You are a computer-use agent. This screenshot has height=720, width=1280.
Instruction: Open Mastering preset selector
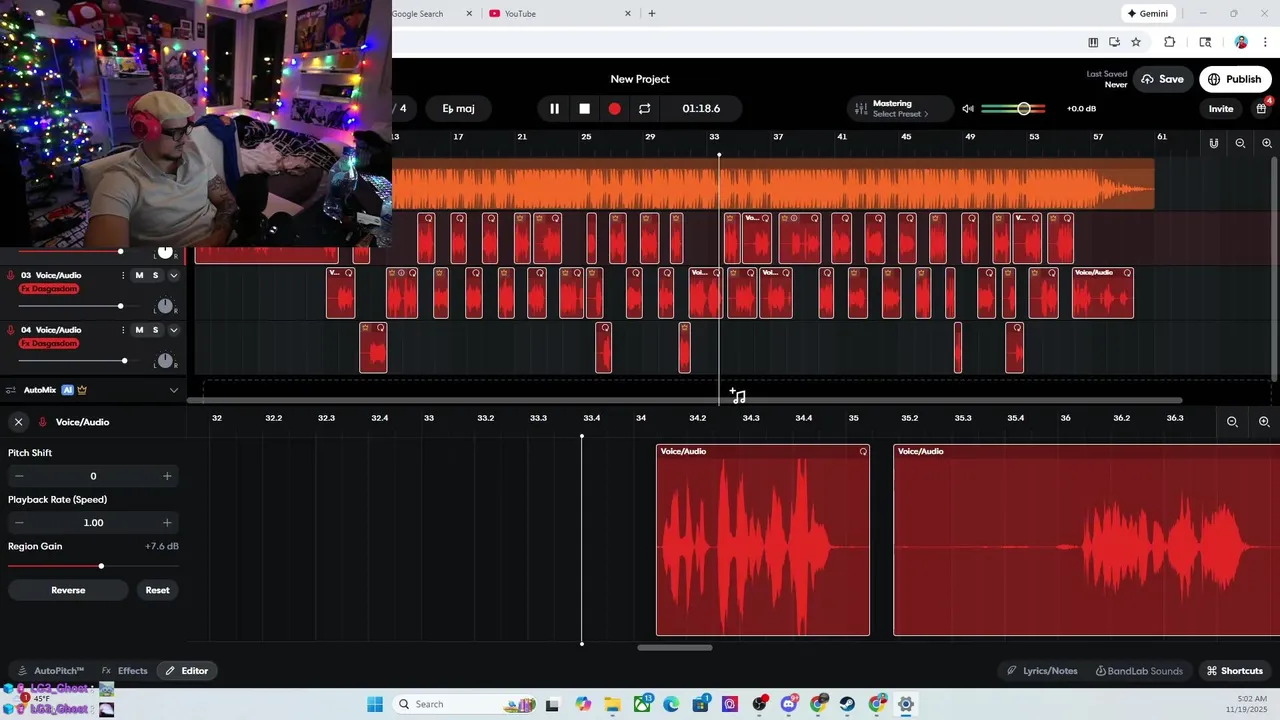[900, 108]
